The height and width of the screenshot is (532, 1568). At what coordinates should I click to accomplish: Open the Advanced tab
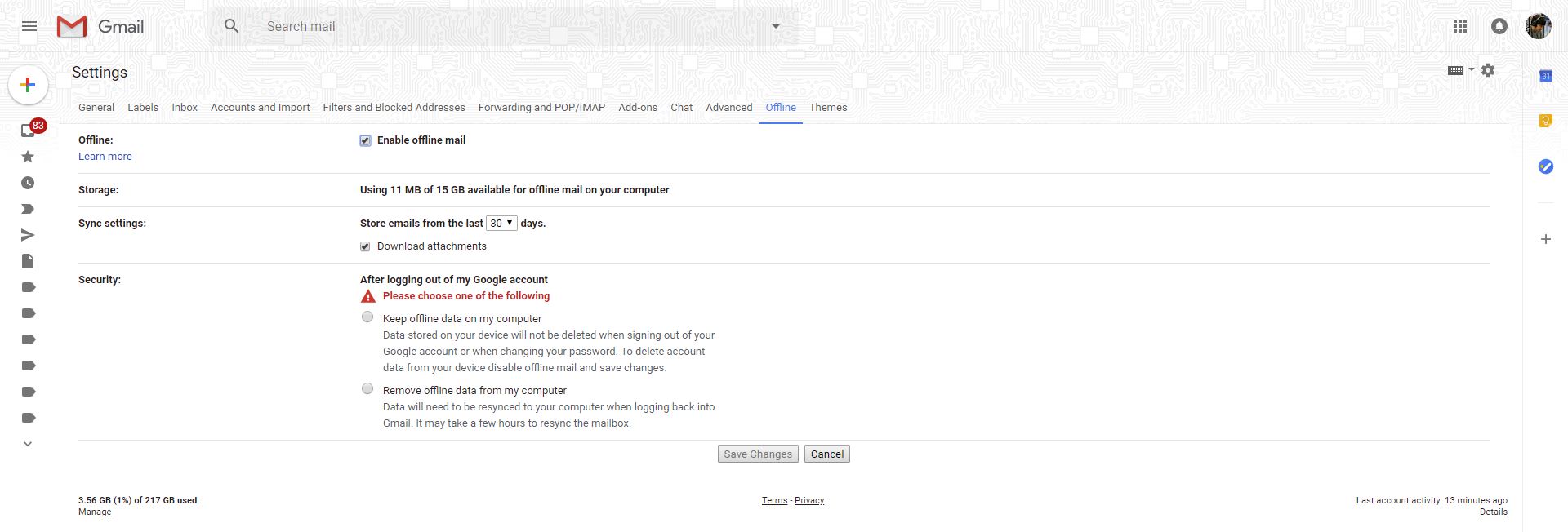[729, 107]
